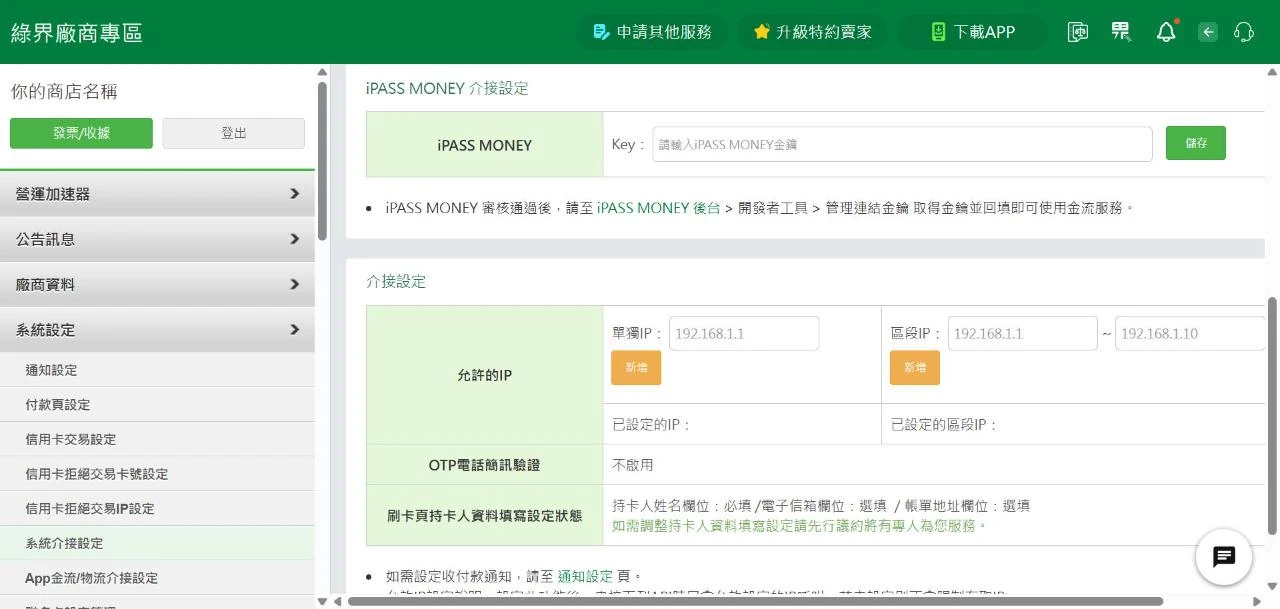Click the 允許的IP row label

(x=484, y=375)
